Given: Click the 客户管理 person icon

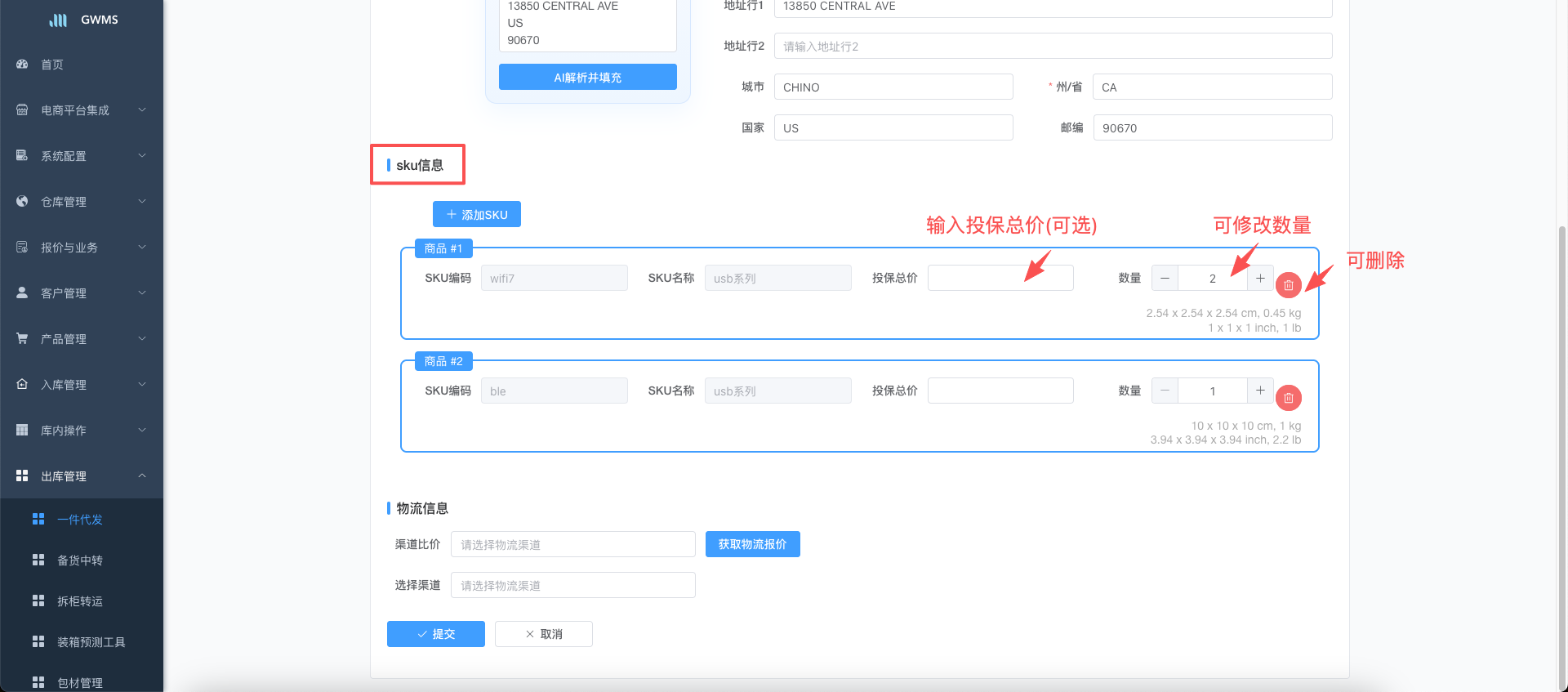Looking at the screenshot, I should (22, 292).
